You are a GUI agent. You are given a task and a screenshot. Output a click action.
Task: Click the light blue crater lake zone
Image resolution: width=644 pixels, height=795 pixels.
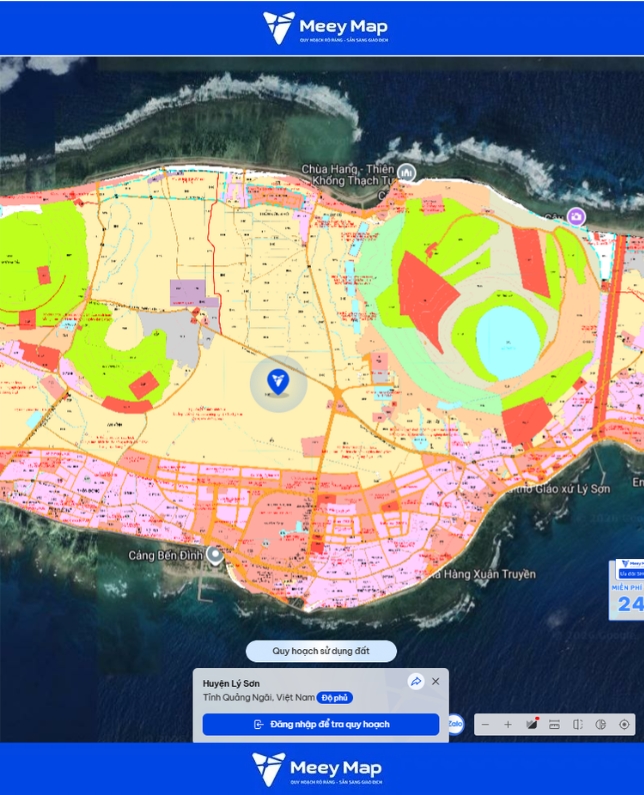pos(508,344)
